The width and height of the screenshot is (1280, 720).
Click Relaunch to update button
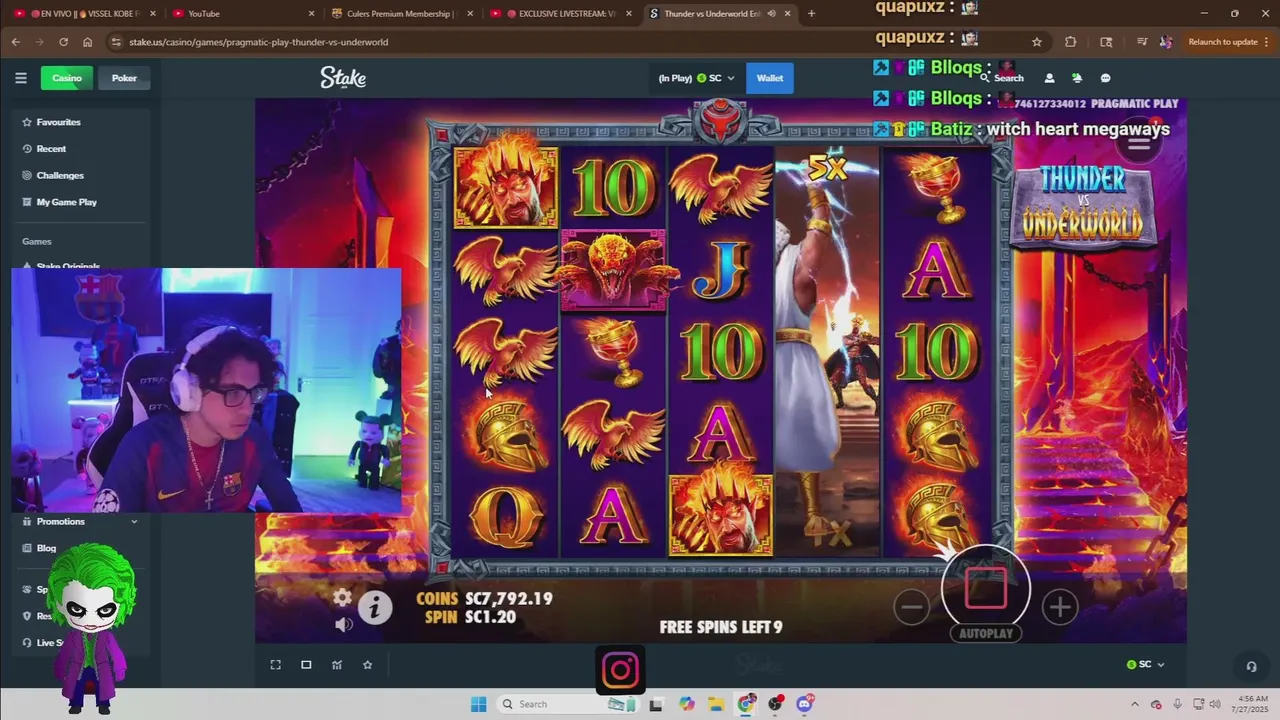1223,42
